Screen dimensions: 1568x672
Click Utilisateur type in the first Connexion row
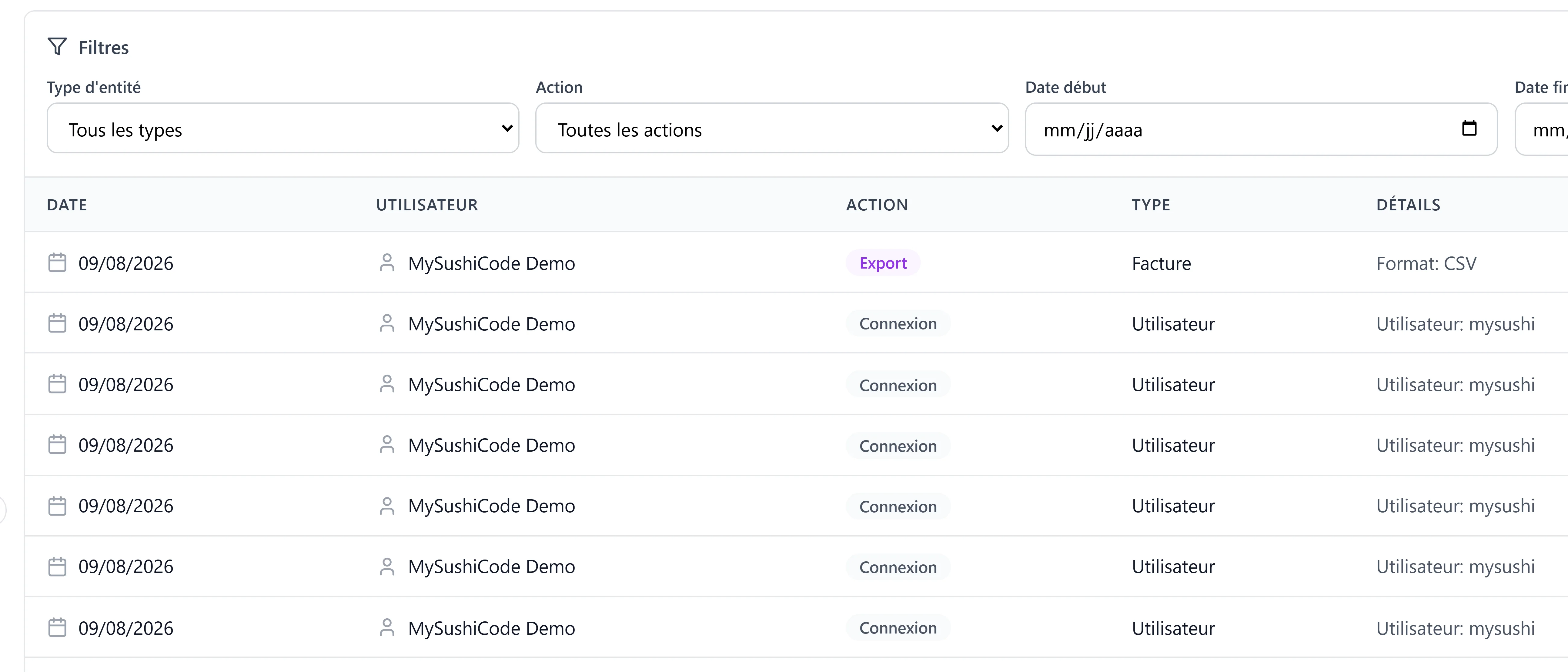(1173, 324)
